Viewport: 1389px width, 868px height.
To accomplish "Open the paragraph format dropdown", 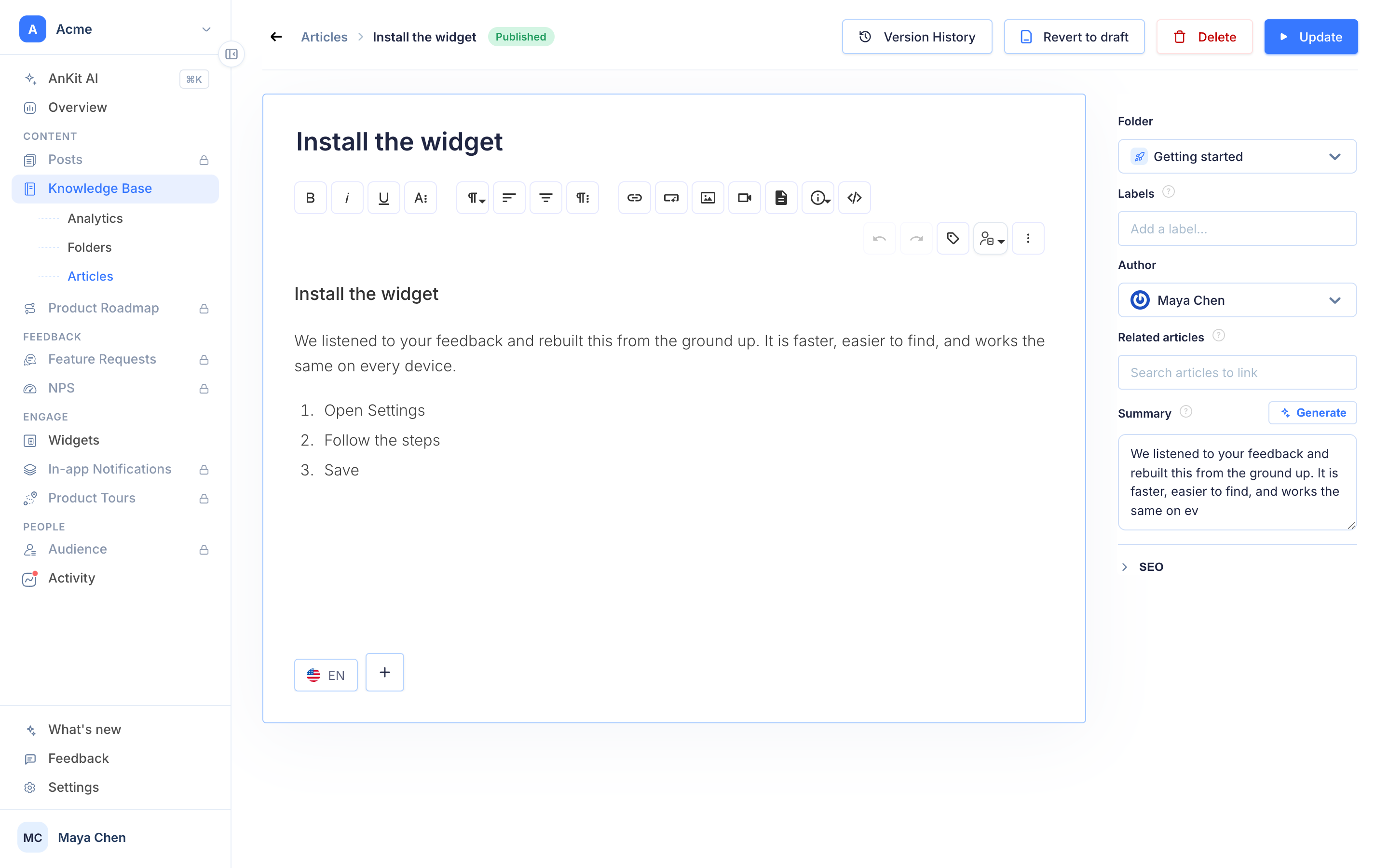I will (472, 198).
